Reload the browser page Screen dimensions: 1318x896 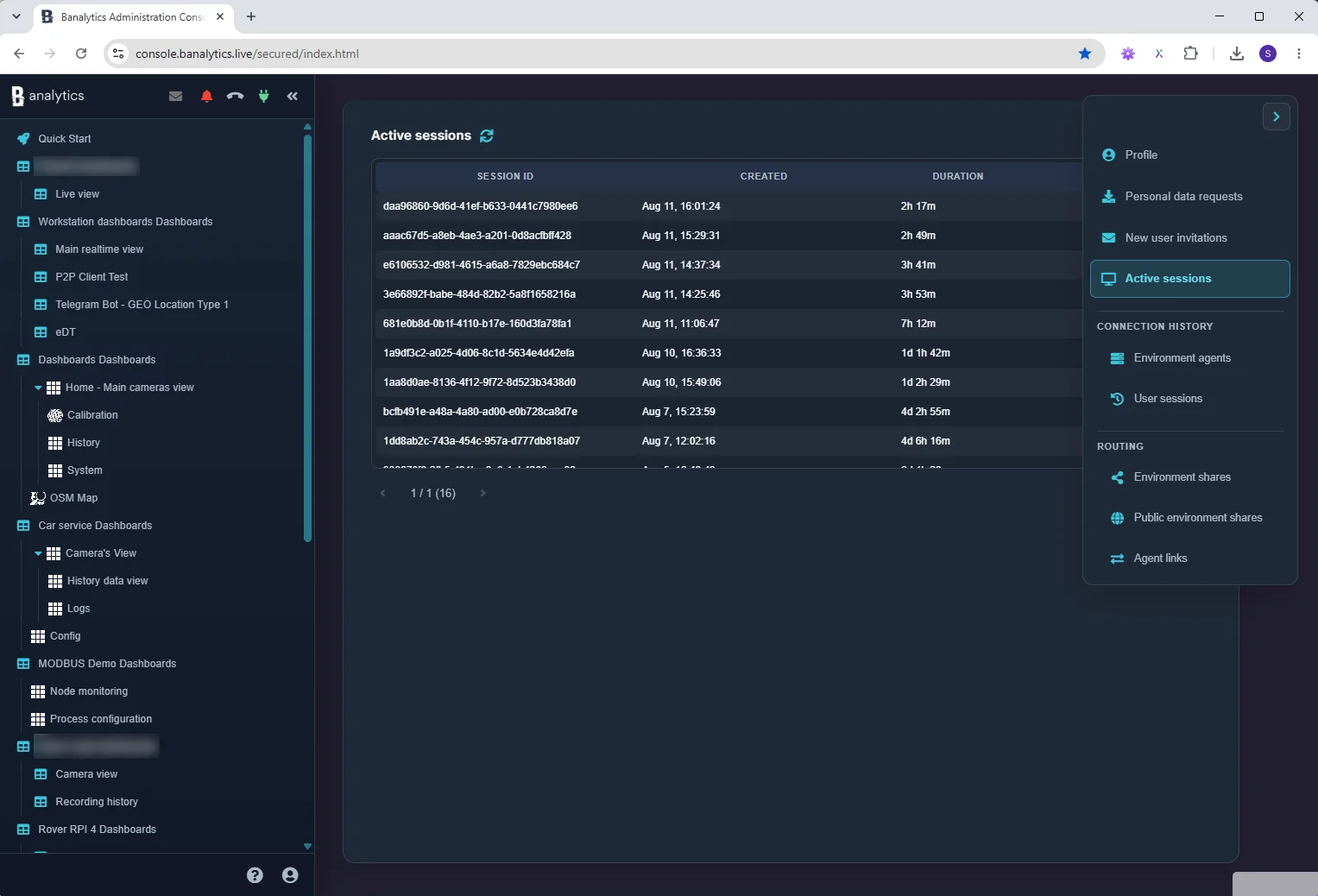click(x=81, y=54)
